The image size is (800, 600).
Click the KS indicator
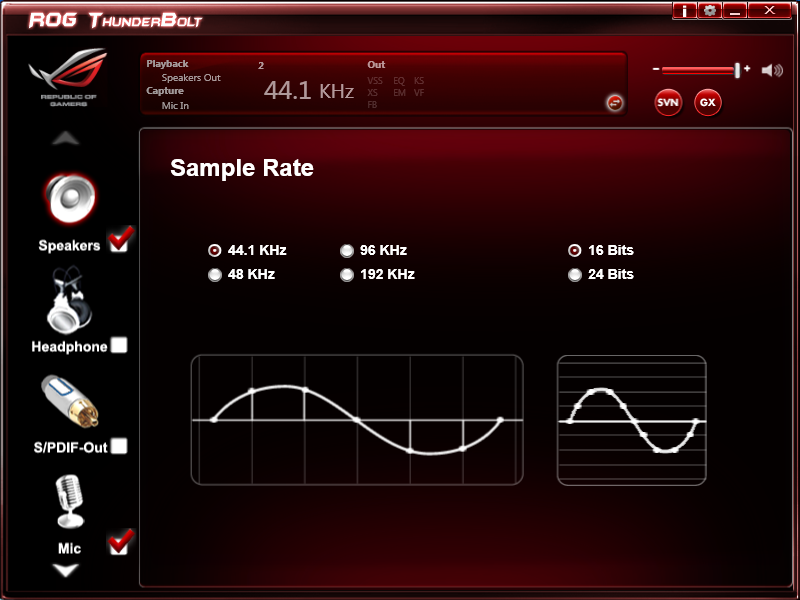[419, 81]
